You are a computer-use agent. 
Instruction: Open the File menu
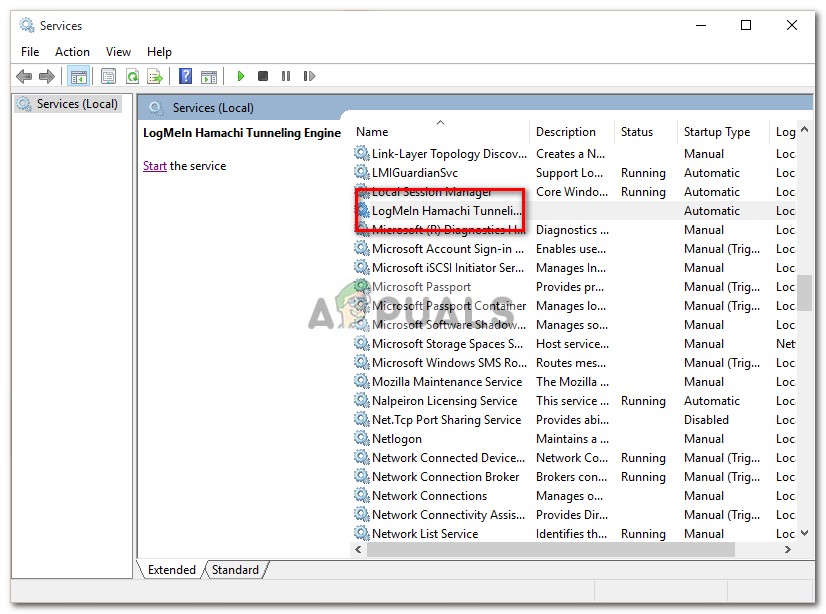click(30, 52)
